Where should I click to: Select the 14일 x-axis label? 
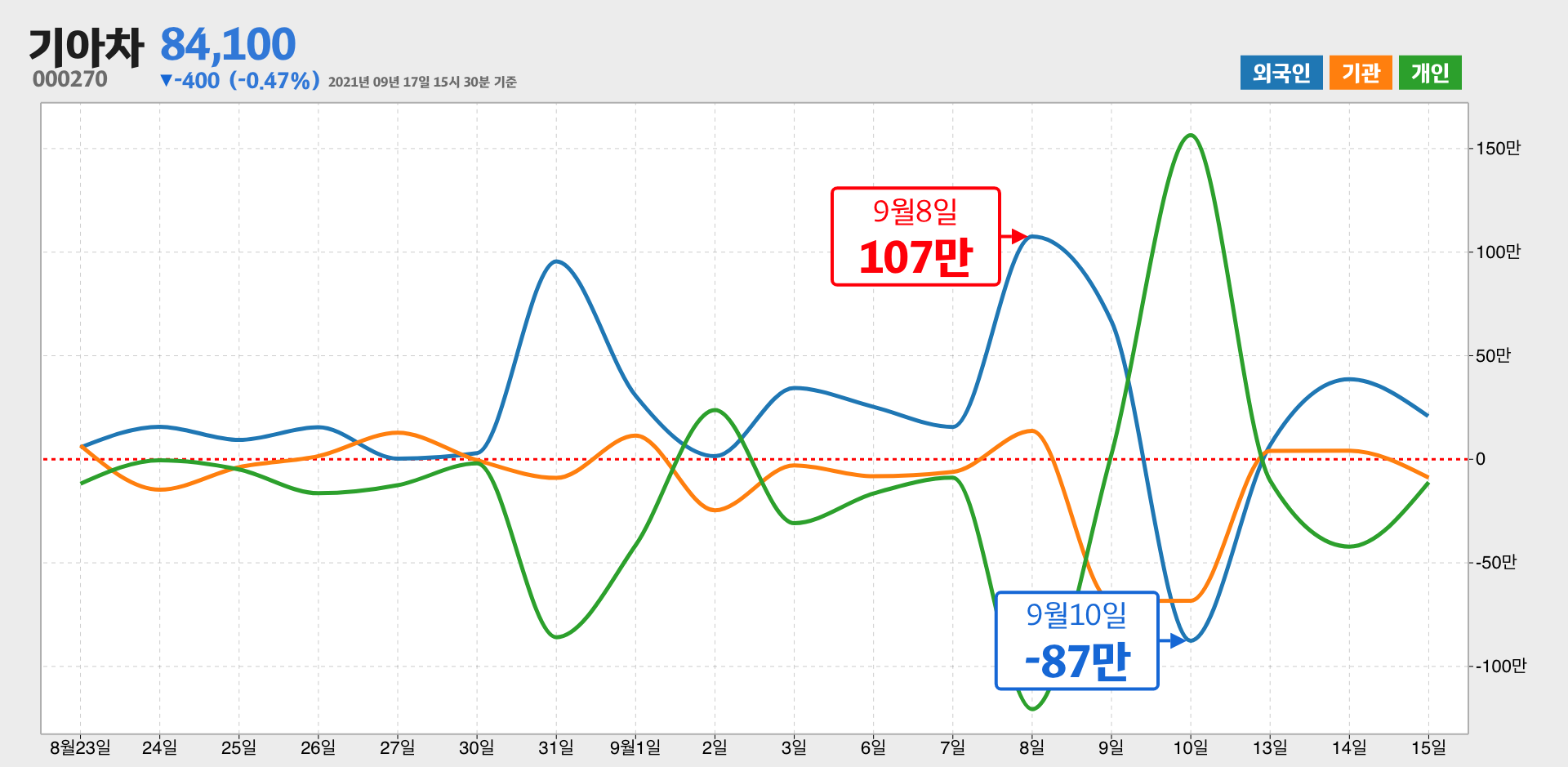(1349, 747)
